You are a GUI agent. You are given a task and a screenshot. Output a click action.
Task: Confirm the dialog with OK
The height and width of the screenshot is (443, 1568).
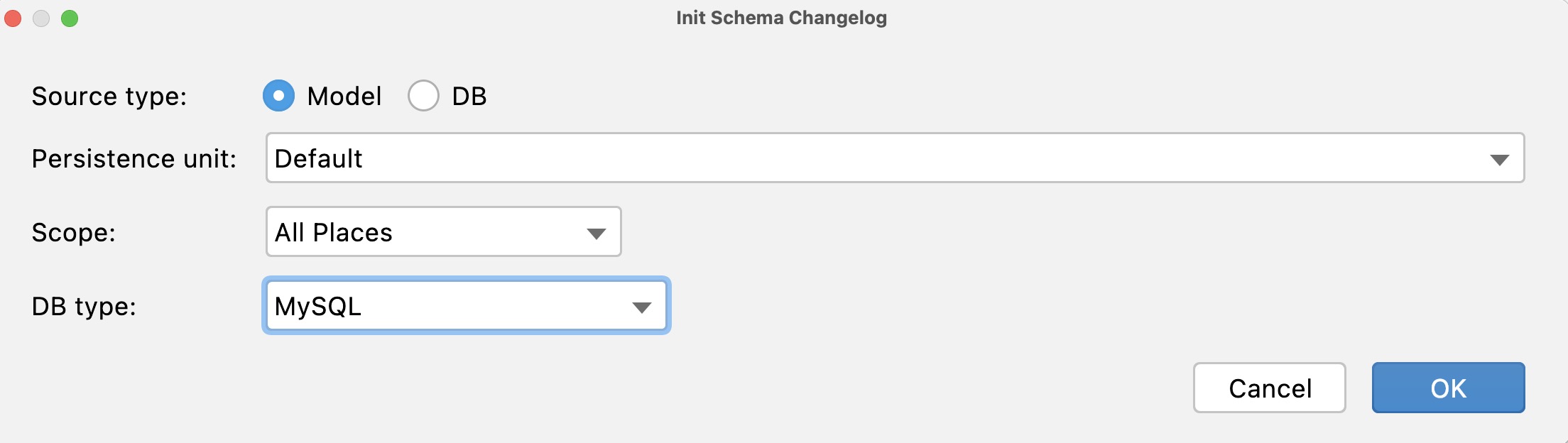[1447, 388]
